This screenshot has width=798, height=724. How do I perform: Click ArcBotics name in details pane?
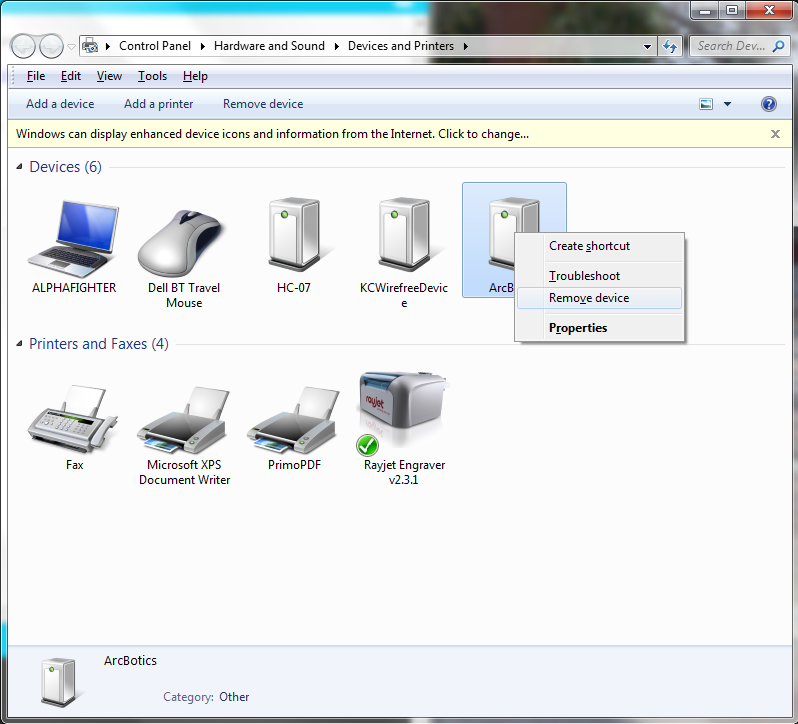130,660
